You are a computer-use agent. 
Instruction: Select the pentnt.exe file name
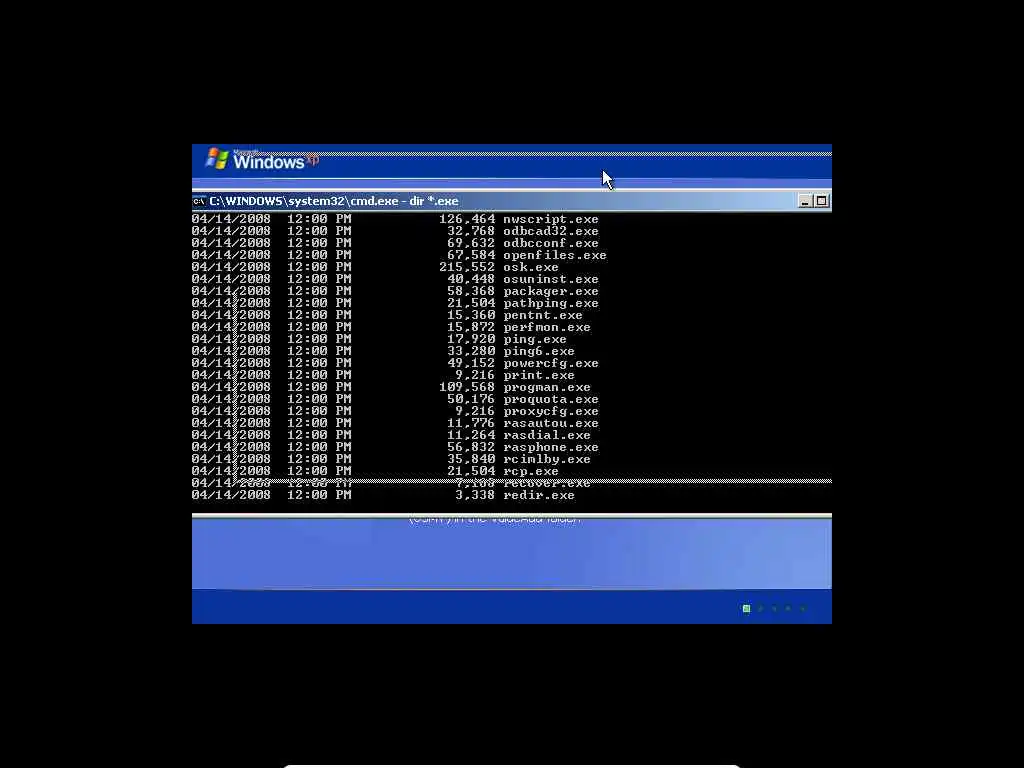click(543, 315)
